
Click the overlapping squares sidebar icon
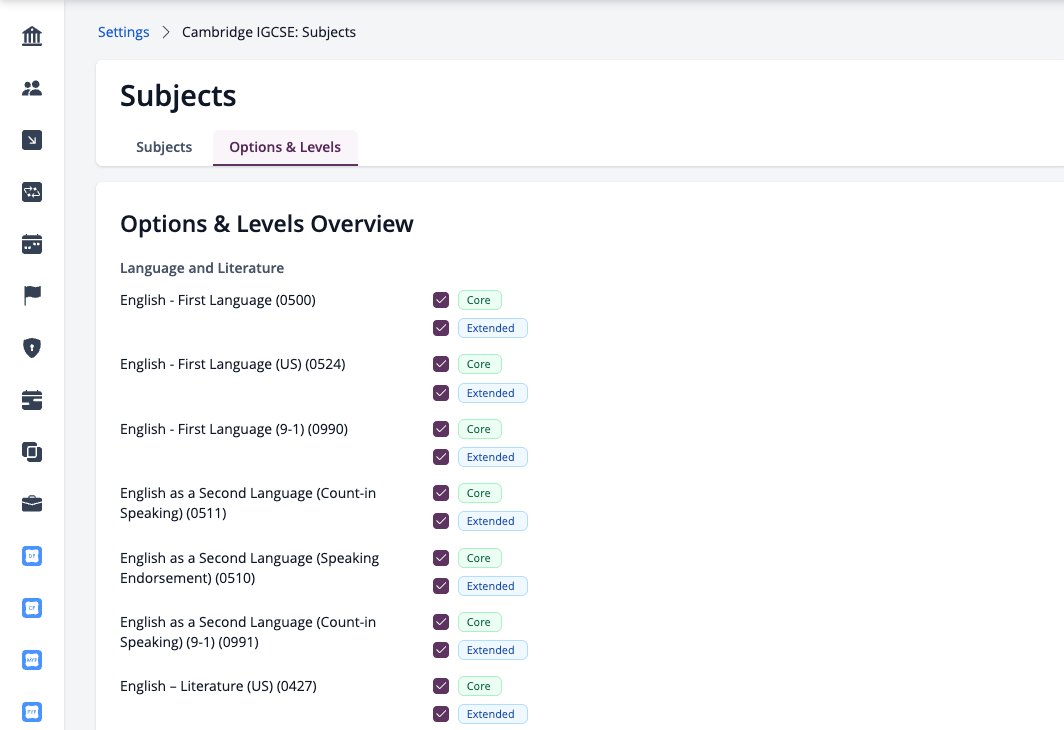click(32, 452)
